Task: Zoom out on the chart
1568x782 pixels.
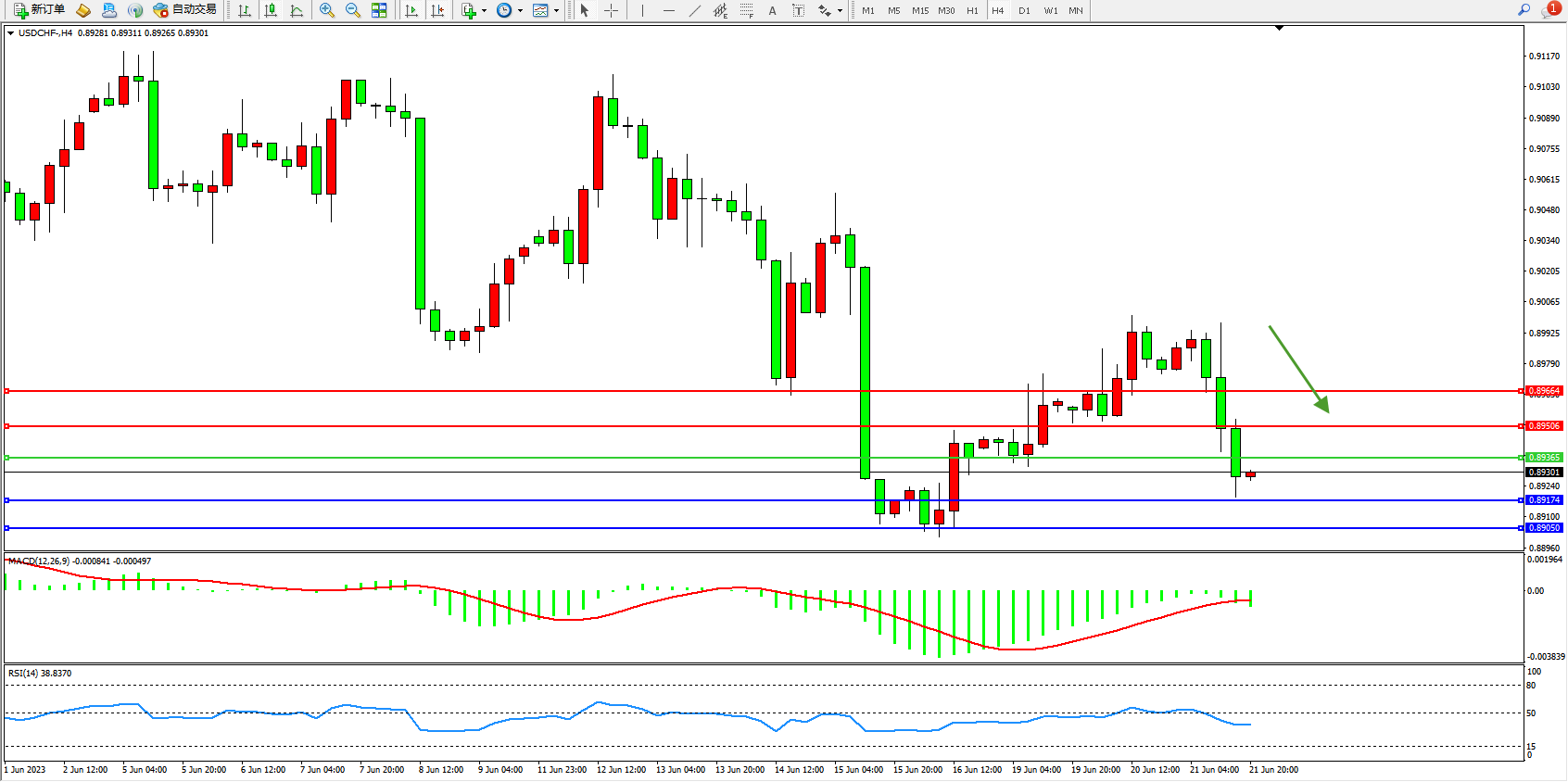Action: [353, 10]
